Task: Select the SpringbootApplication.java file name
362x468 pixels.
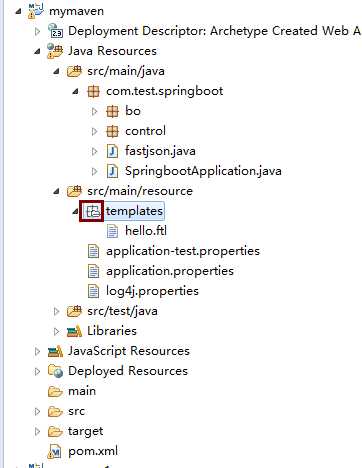Action: tap(203, 171)
